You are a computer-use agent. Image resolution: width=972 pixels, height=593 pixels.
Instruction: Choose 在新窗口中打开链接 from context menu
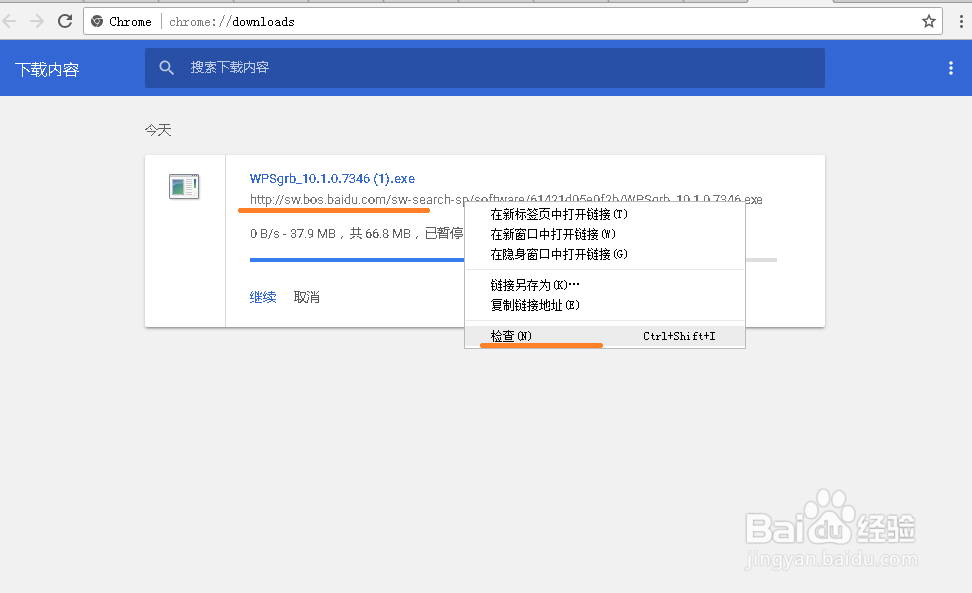[604, 234]
